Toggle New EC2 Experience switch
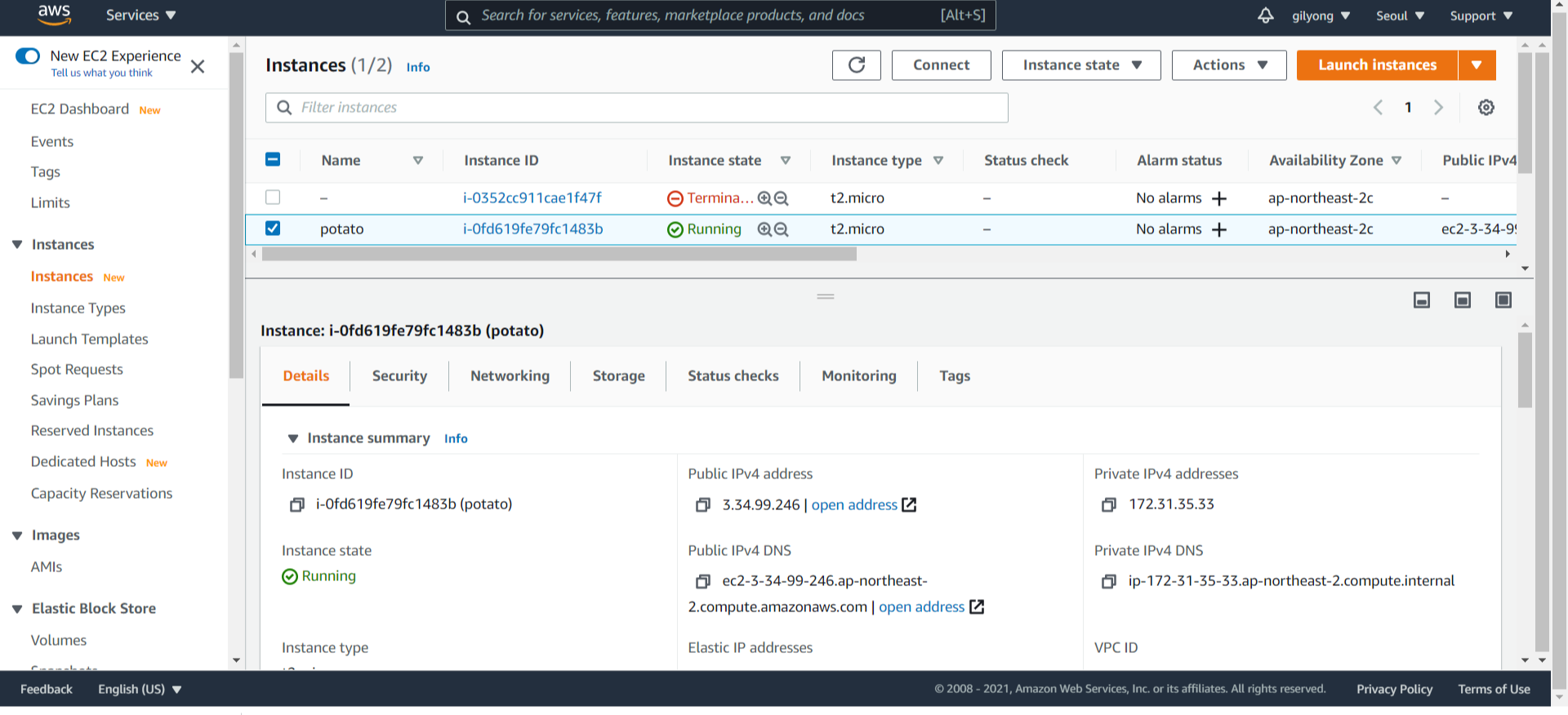The width and height of the screenshot is (1568, 715). click(x=28, y=56)
